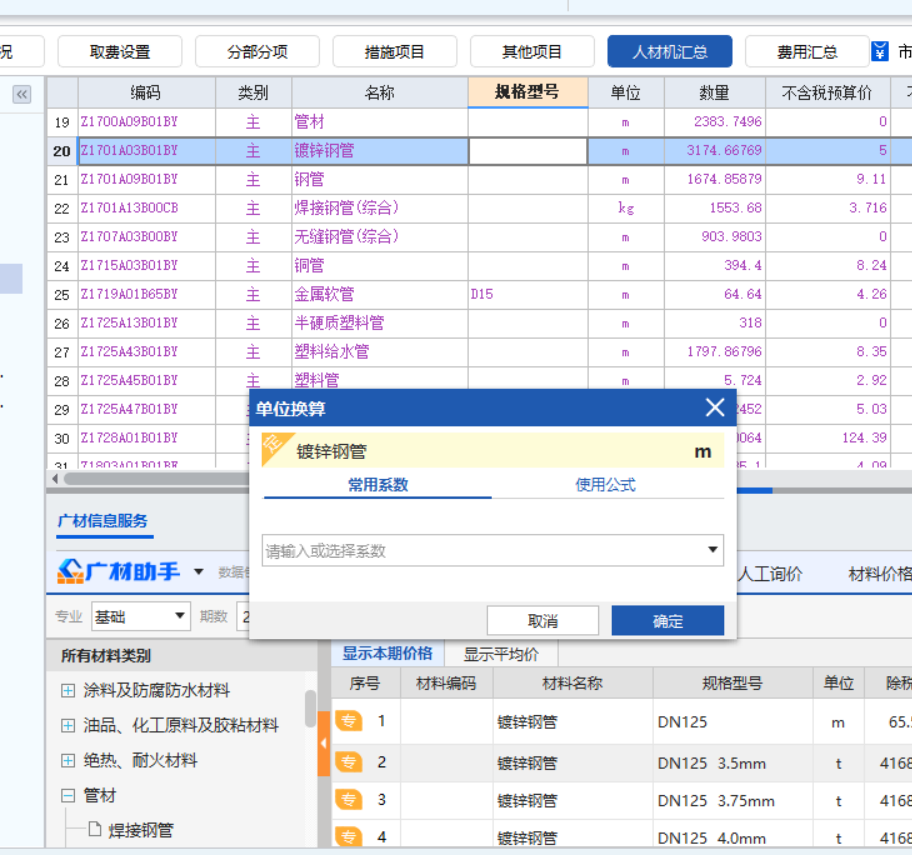Open the 专业 基础 combo box
Image resolution: width=912 pixels, height=855 pixels.
click(x=141, y=617)
